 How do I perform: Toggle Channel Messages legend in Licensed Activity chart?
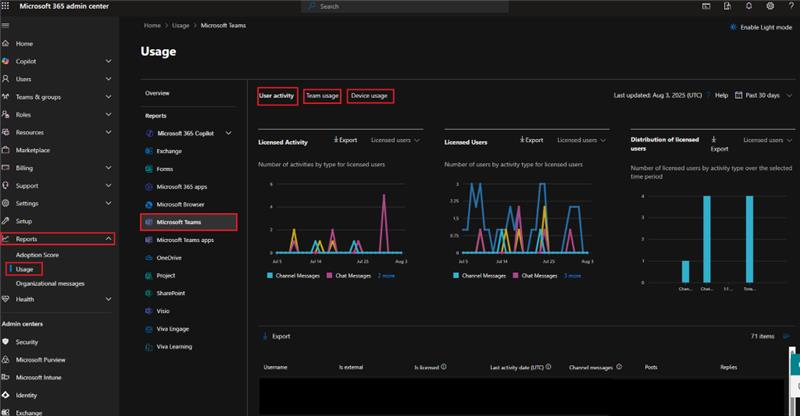pos(293,276)
